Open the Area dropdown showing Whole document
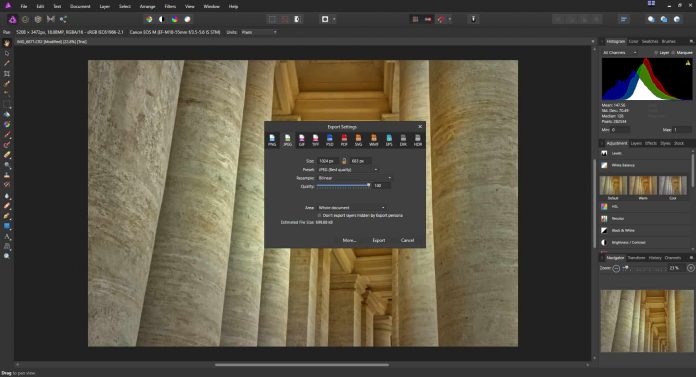The image size is (696, 377). click(351, 207)
